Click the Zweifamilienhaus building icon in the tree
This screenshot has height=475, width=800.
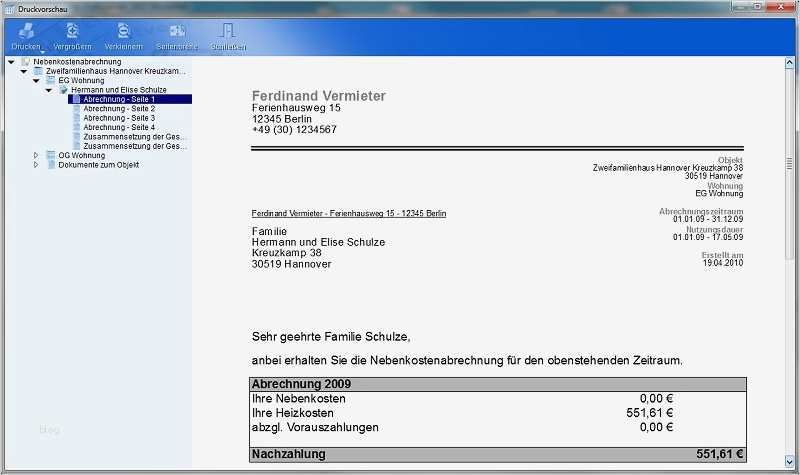click(38, 71)
